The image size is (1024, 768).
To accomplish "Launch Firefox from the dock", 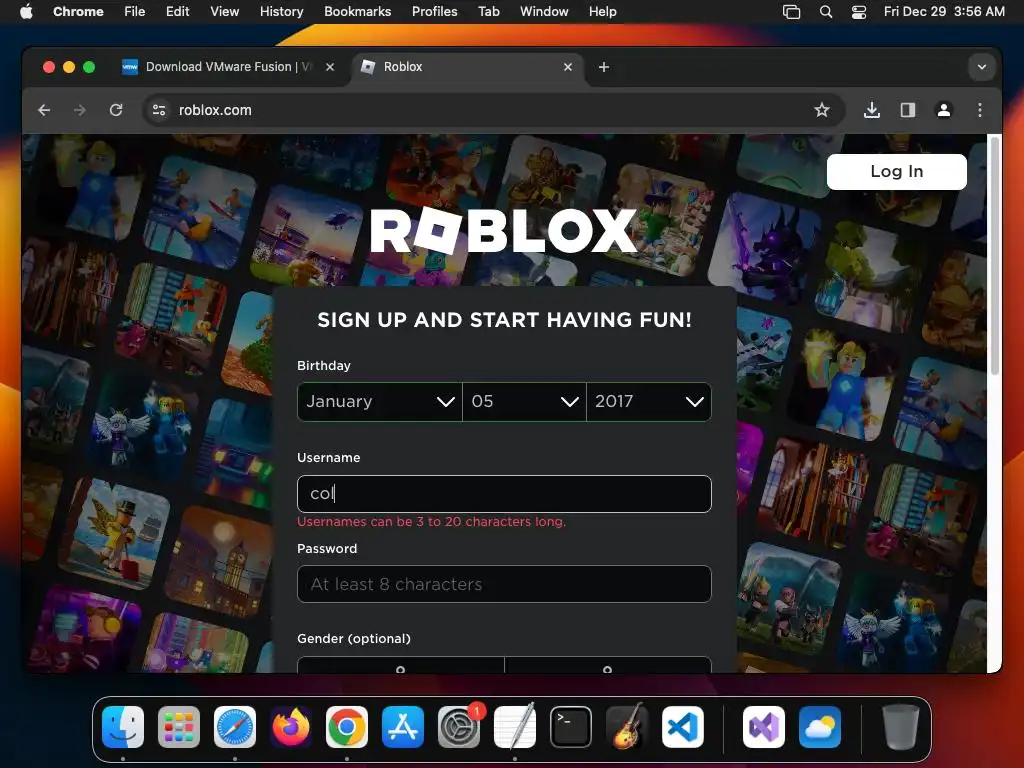I will pyautogui.click(x=291, y=727).
